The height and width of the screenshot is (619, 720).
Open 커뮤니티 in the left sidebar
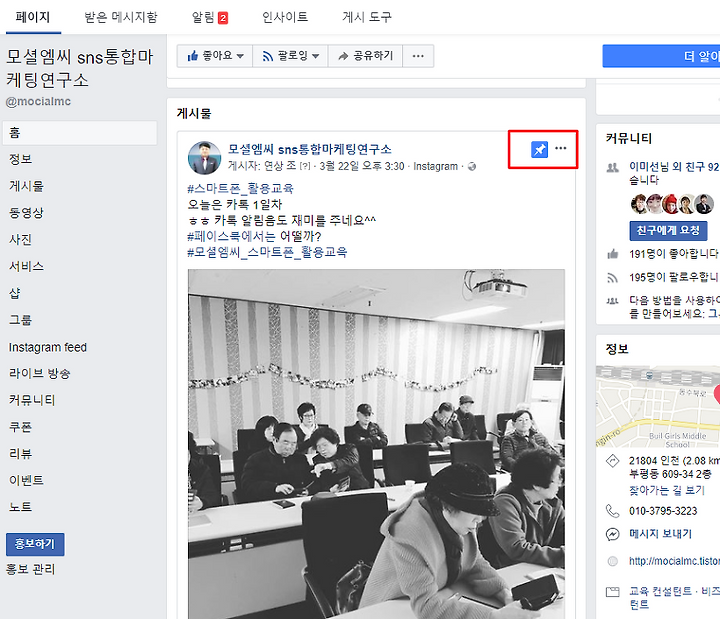(32, 400)
